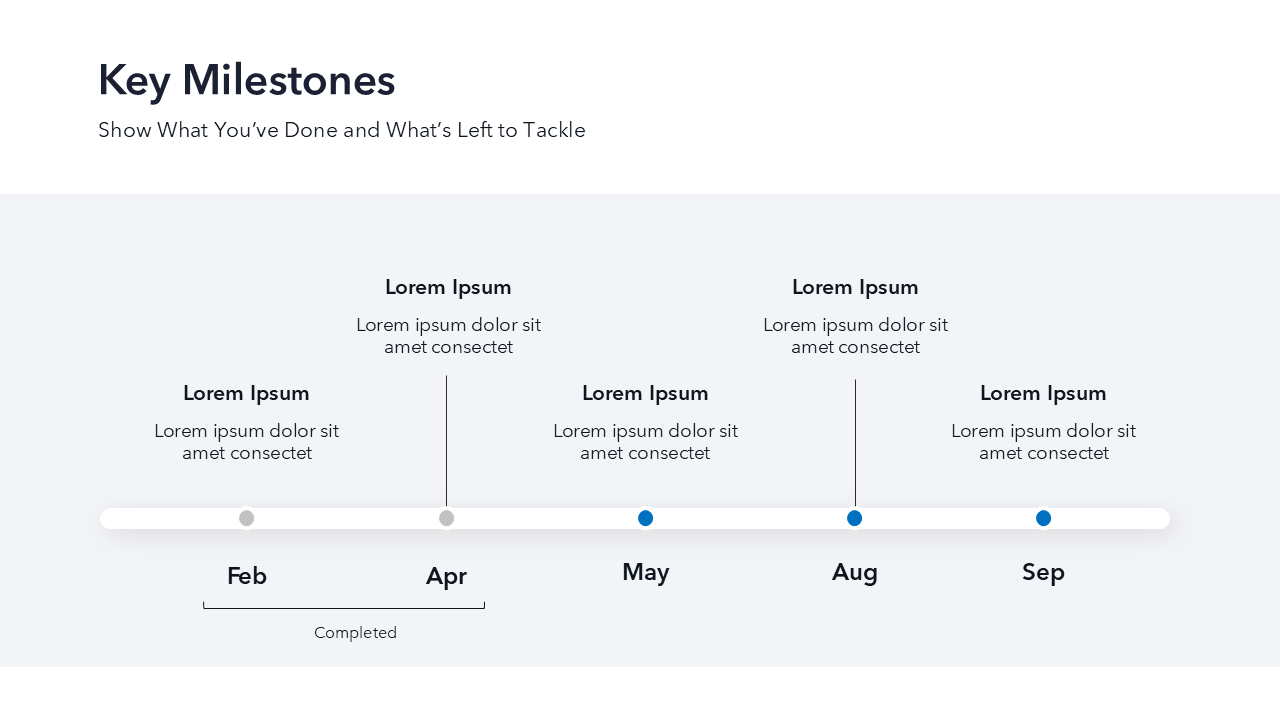Select the Lorem Ipsum heading for Feb milestone

click(246, 393)
